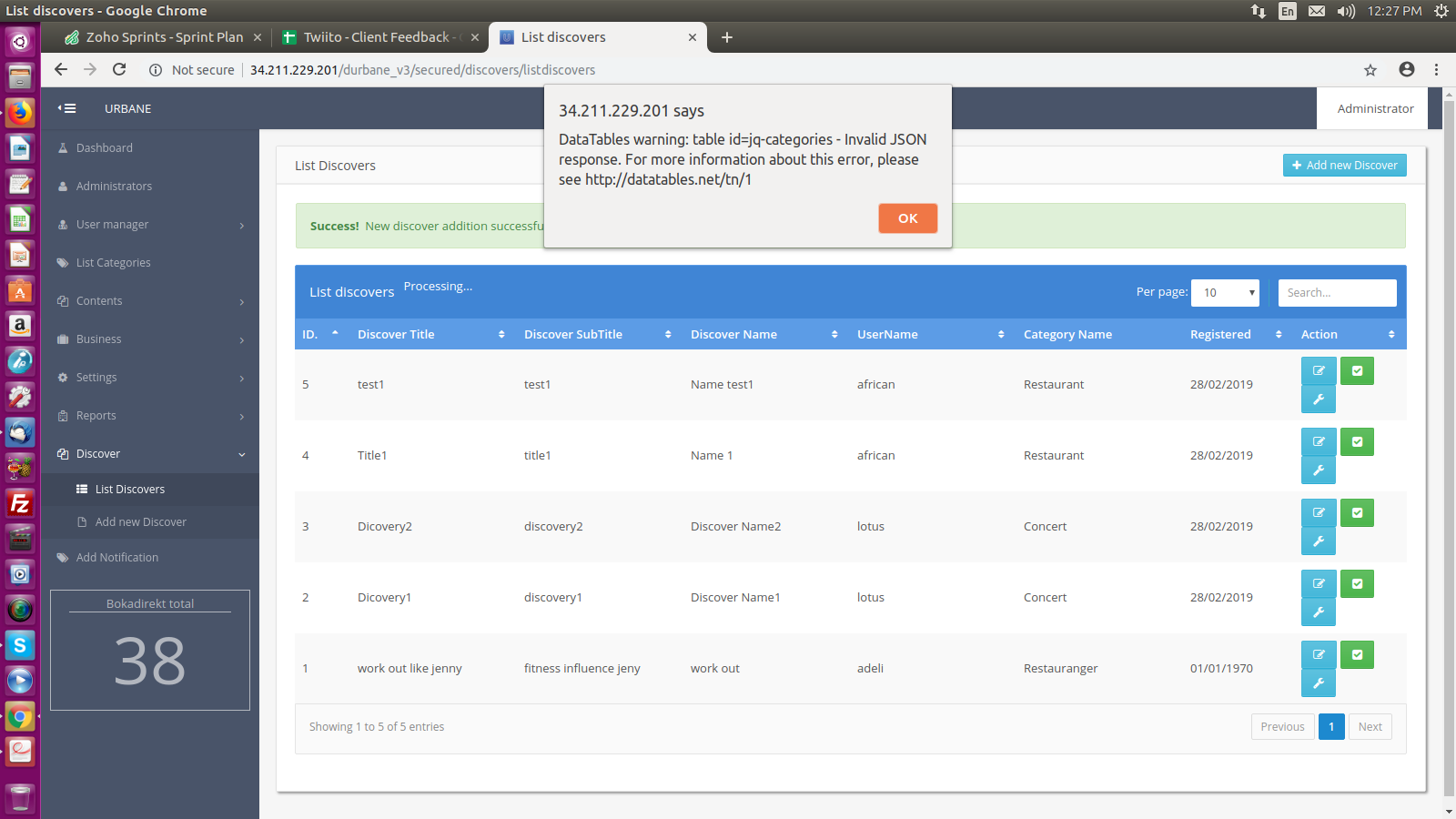Bookmark this page with the star icon

pos(1370,70)
